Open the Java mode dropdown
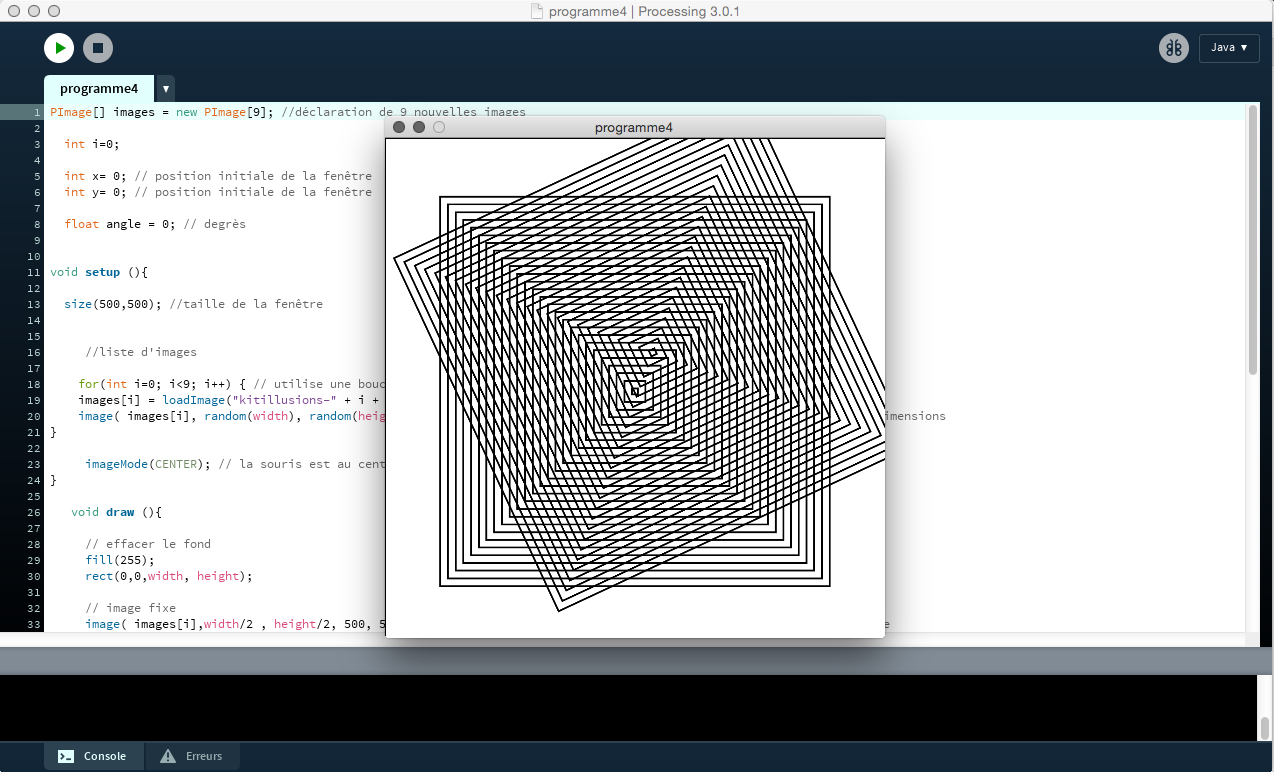The height and width of the screenshot is (772, 1274). pyautogui.click(x=1228, y=48)
